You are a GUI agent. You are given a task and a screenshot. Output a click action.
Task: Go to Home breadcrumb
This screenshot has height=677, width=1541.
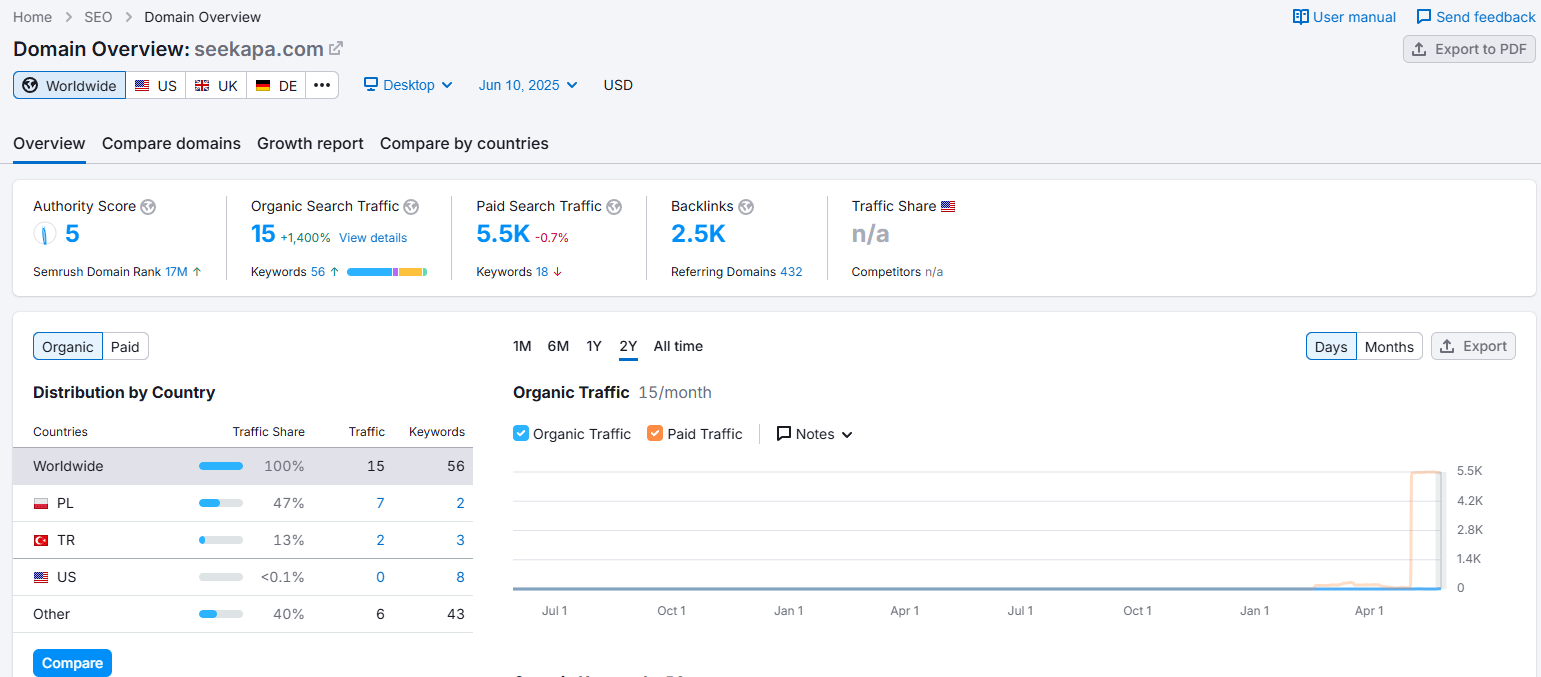[32, 17]
